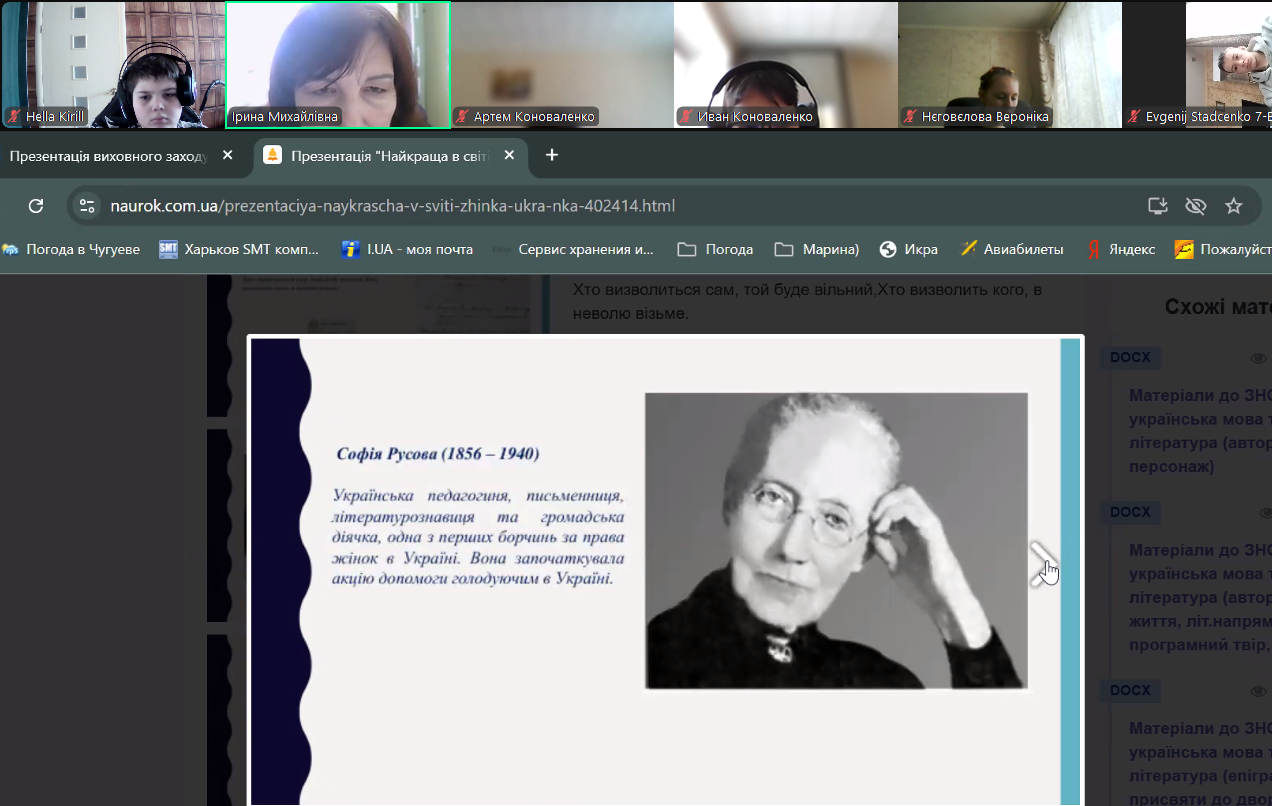Open the 'Харьков SMT комп...' bookmark
The width and height of the screenshot is (1272, 806).
239,249
